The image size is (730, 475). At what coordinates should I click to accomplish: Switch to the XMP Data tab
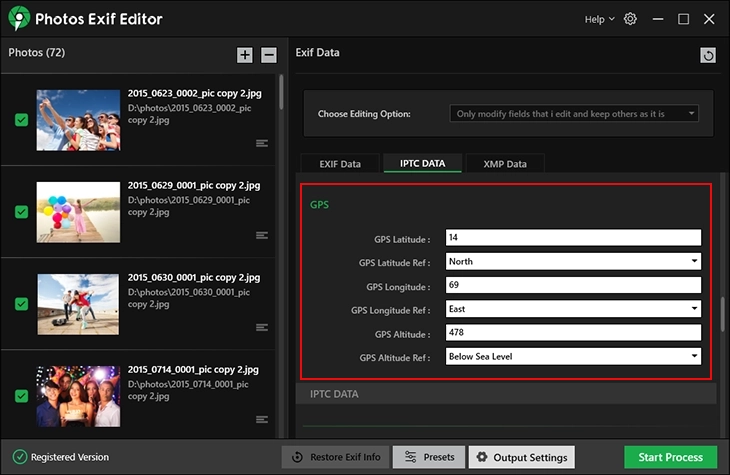504,164
